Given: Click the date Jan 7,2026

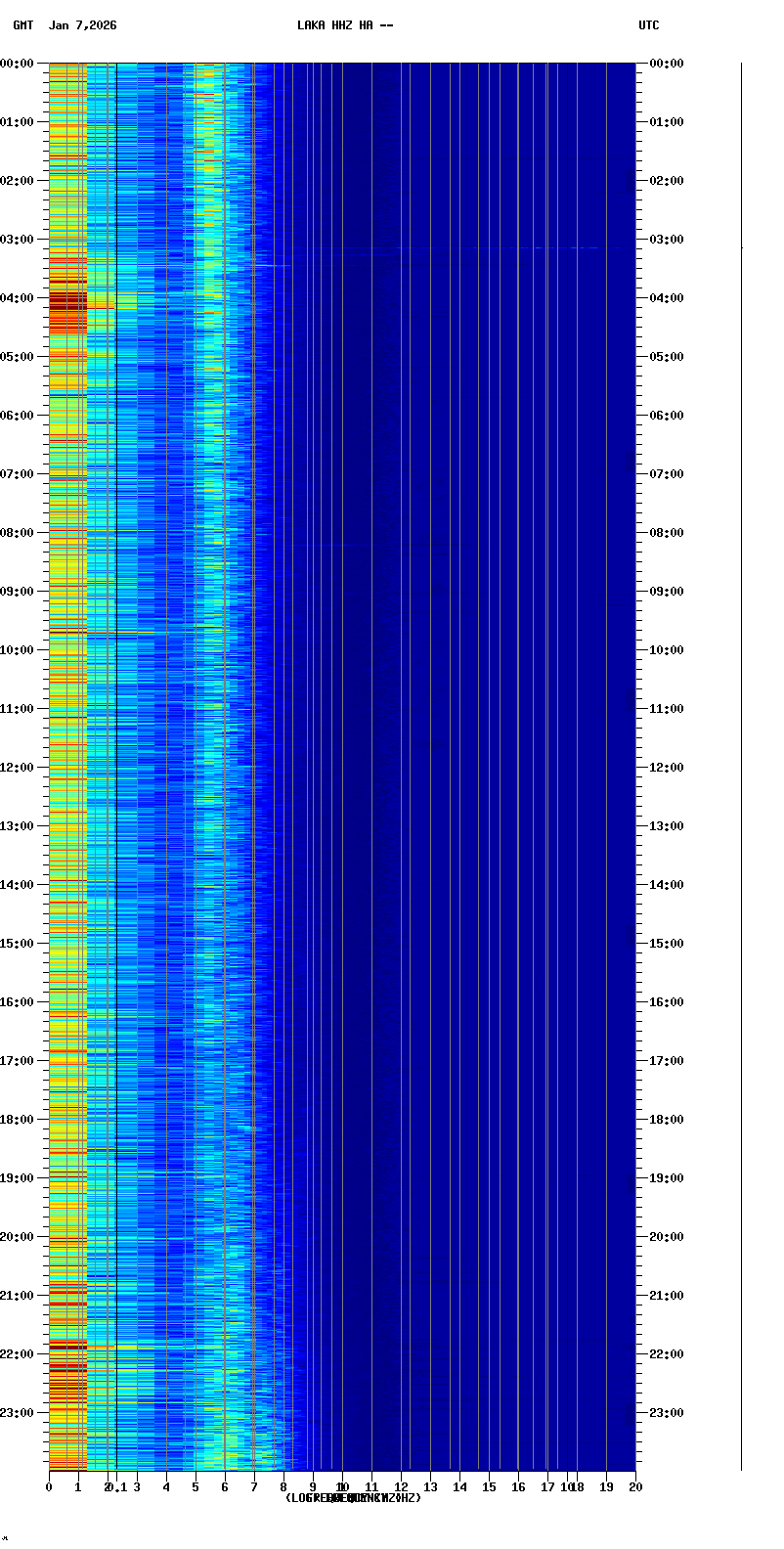Looking at the screenshot, I should [83, 25].
